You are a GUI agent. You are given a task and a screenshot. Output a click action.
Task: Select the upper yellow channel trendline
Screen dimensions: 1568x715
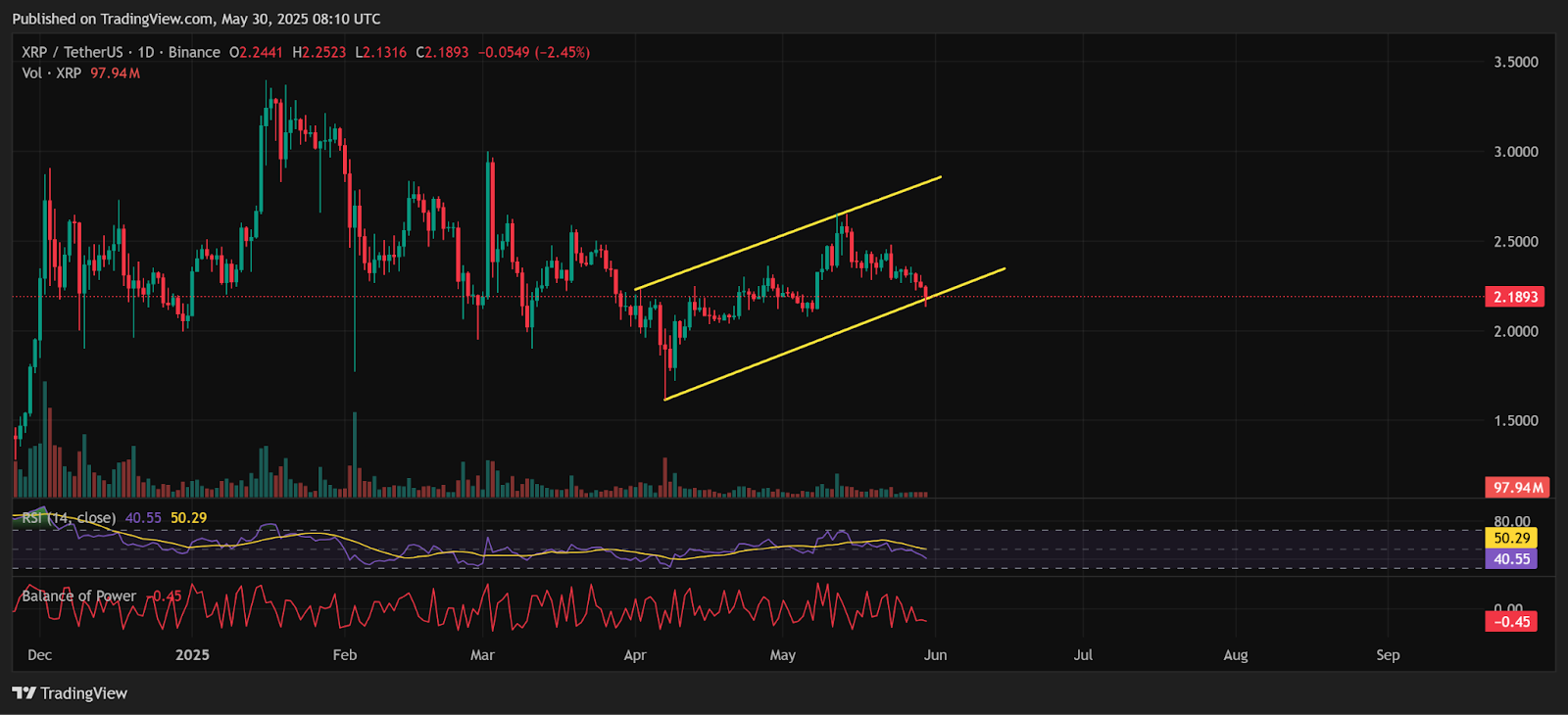(788, 233)
